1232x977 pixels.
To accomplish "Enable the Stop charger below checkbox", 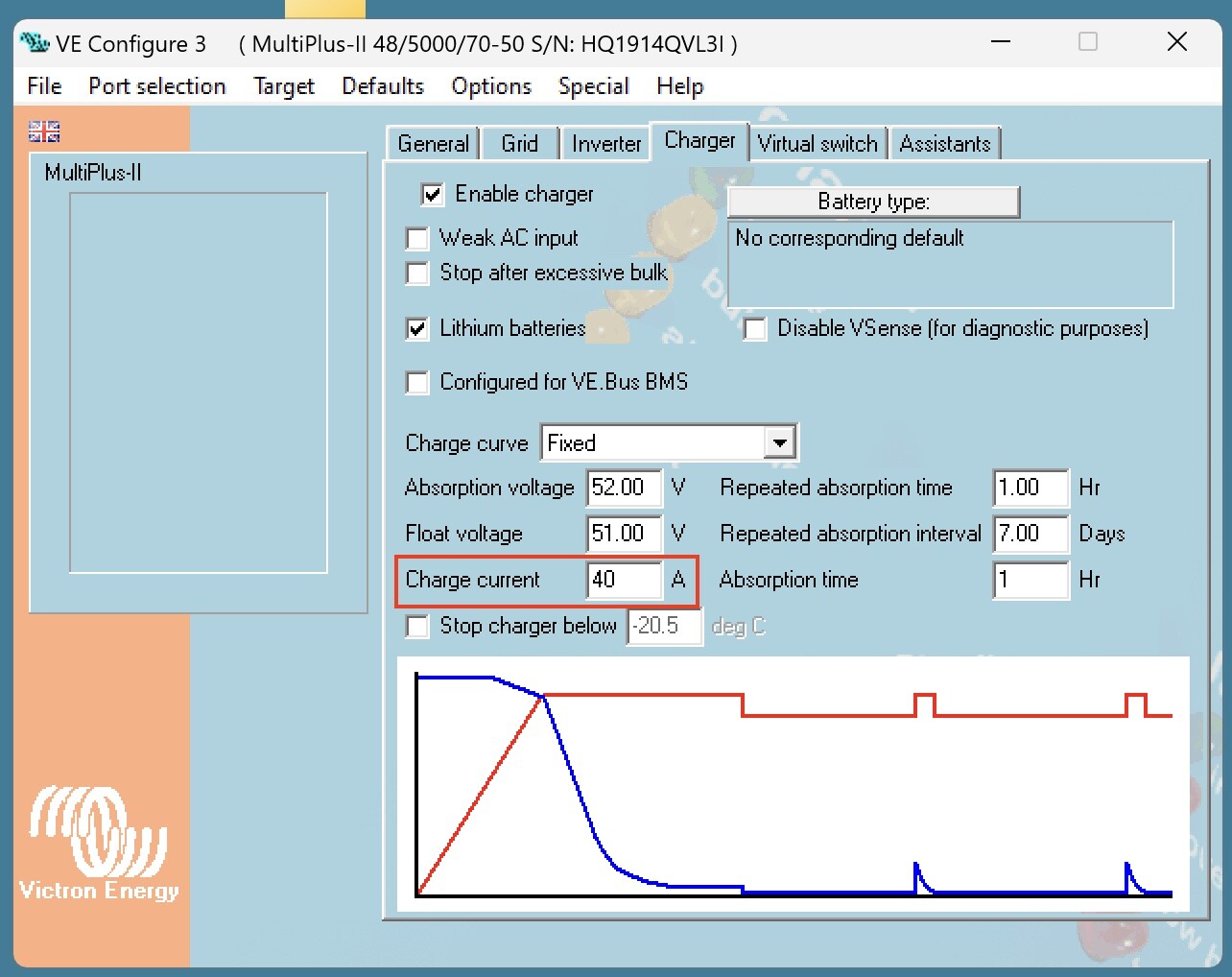I will [x=417, y=627].
